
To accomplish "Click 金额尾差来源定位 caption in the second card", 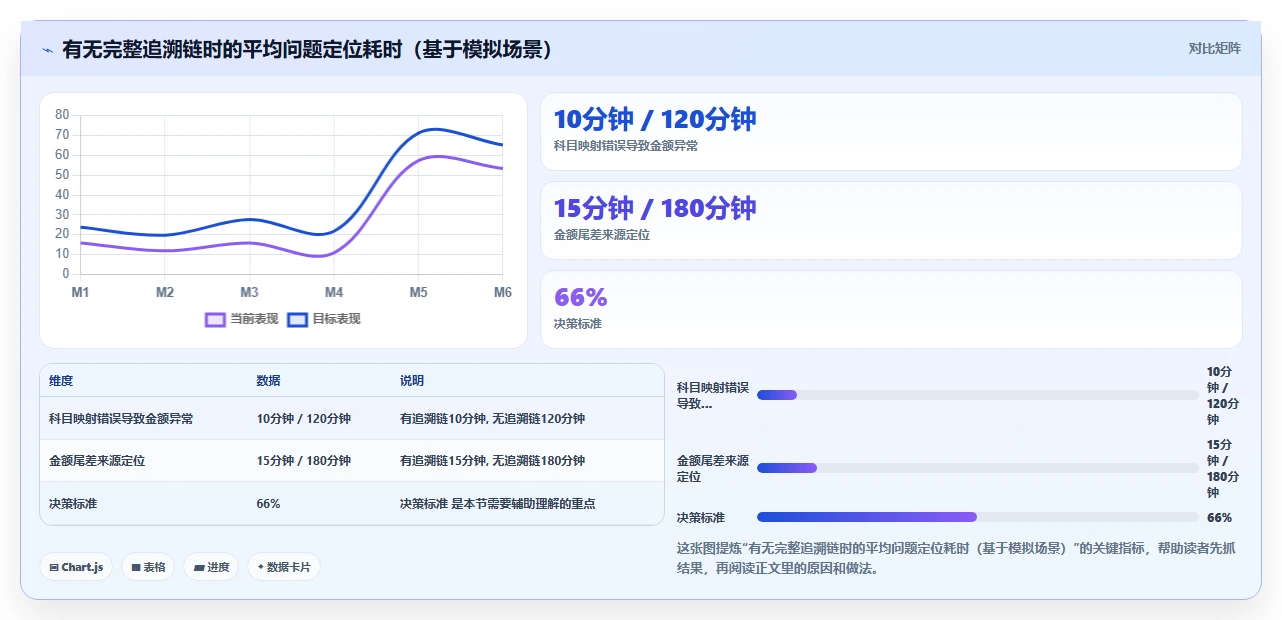I will pos(602,235).
